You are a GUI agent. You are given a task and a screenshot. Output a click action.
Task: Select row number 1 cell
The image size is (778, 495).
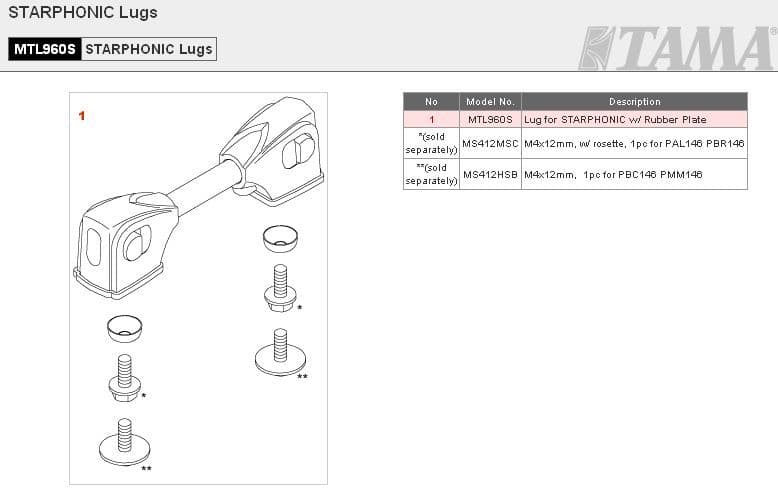(x=431, y=120)
